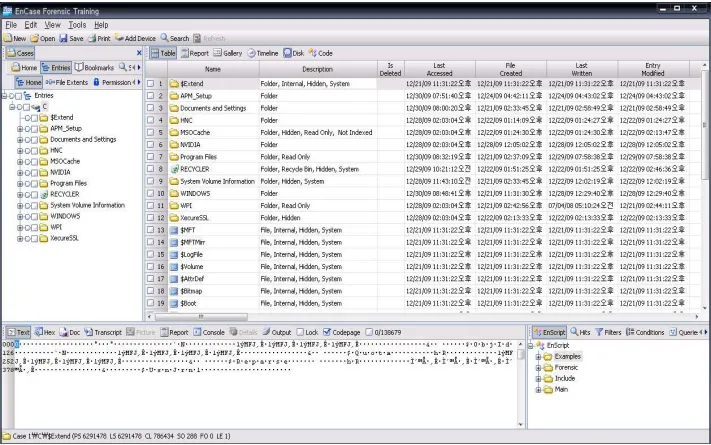This screenshot has width=711, height=445.
Task: Expand the WINDOWS folder in tree
Action: [20, 215]
